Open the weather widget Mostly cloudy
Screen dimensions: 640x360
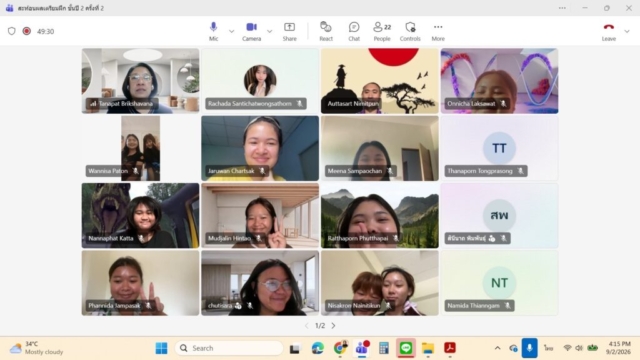pos(36,348)
